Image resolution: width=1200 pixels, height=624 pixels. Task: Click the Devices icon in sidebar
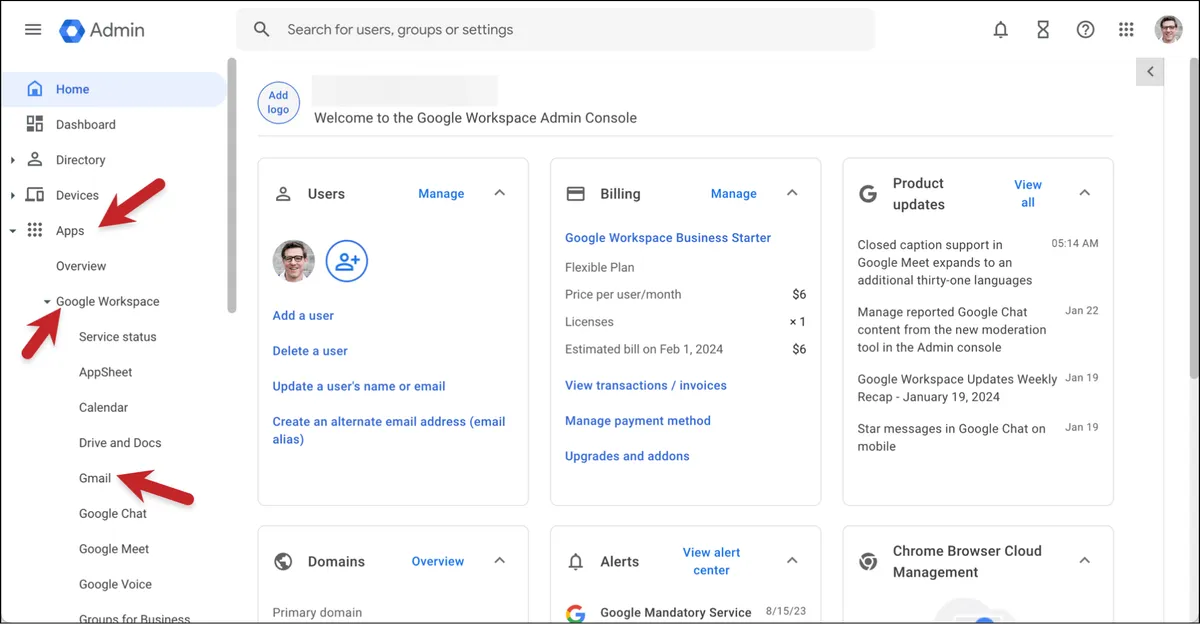click(35, 195)
